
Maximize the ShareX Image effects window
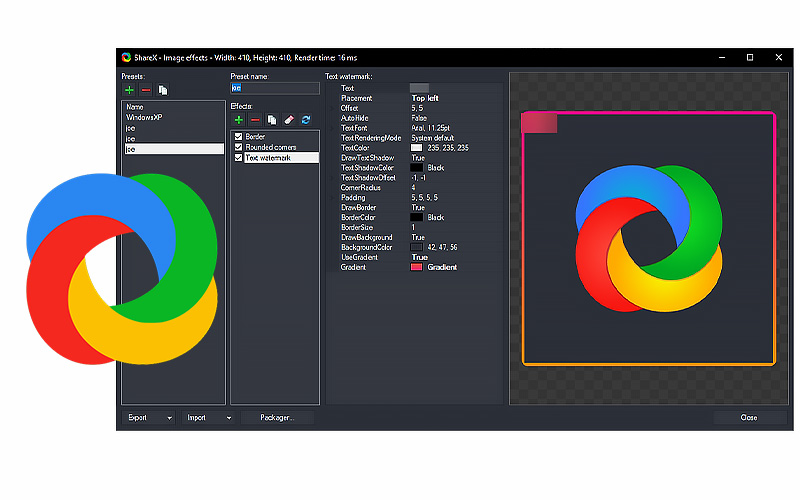750,58
